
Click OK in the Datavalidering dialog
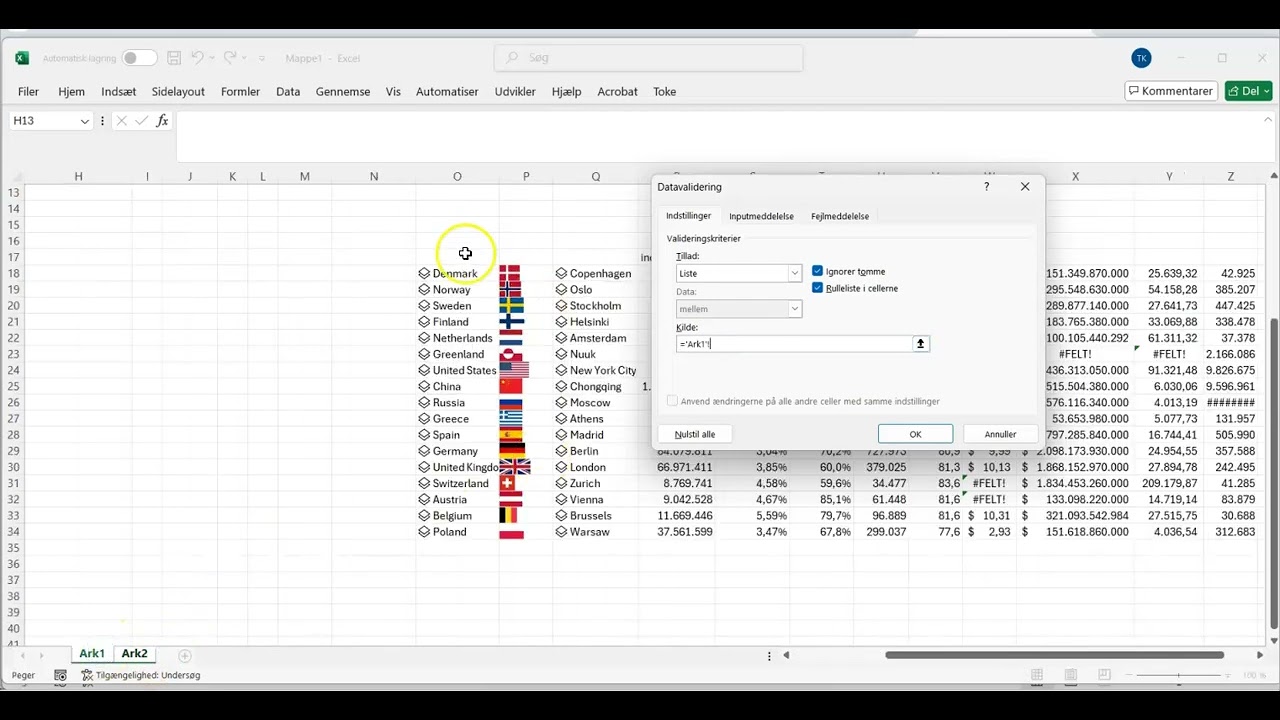(x=915, y=434)
